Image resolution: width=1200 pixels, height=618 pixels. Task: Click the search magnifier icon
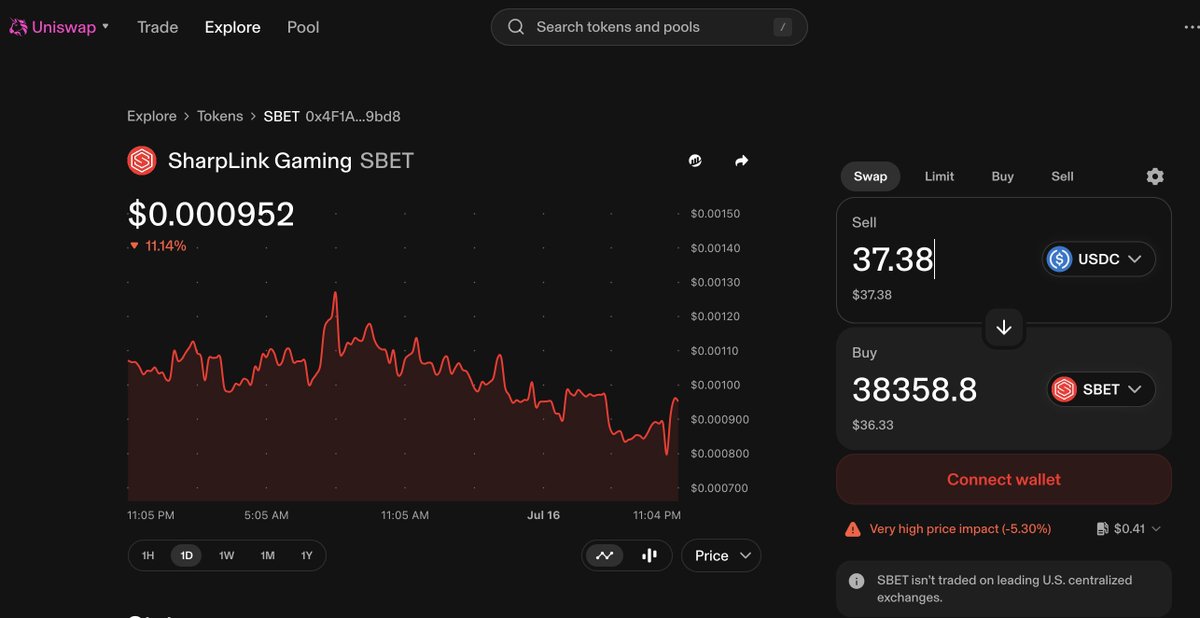(x=516, y=27)
